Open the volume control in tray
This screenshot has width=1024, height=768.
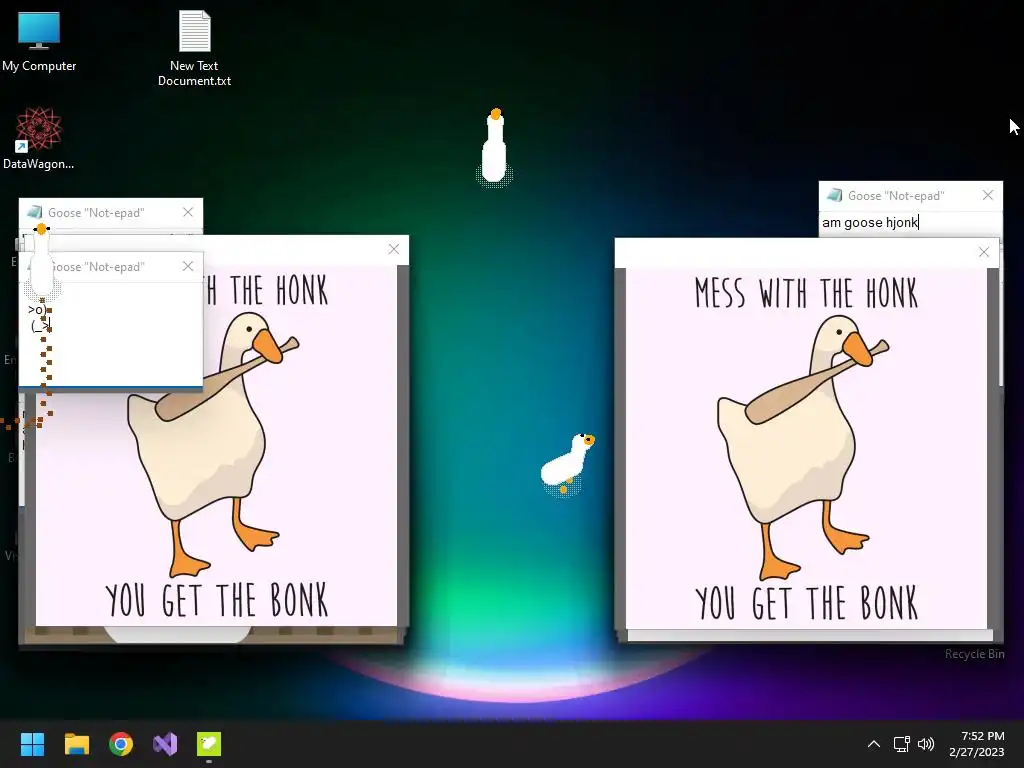click(925, 744)
